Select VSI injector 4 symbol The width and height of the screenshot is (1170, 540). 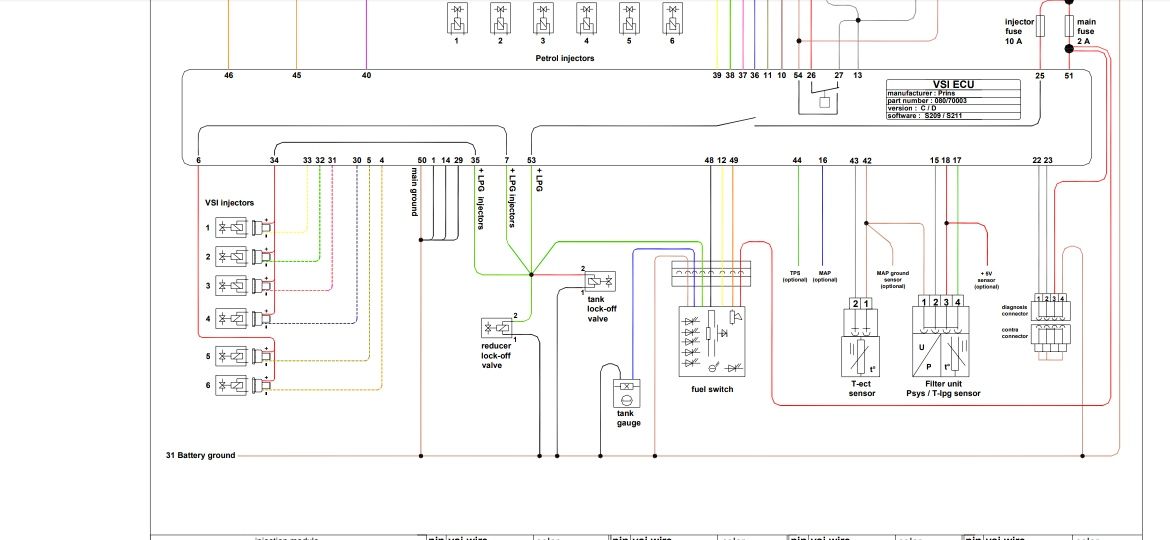point(231,318)
